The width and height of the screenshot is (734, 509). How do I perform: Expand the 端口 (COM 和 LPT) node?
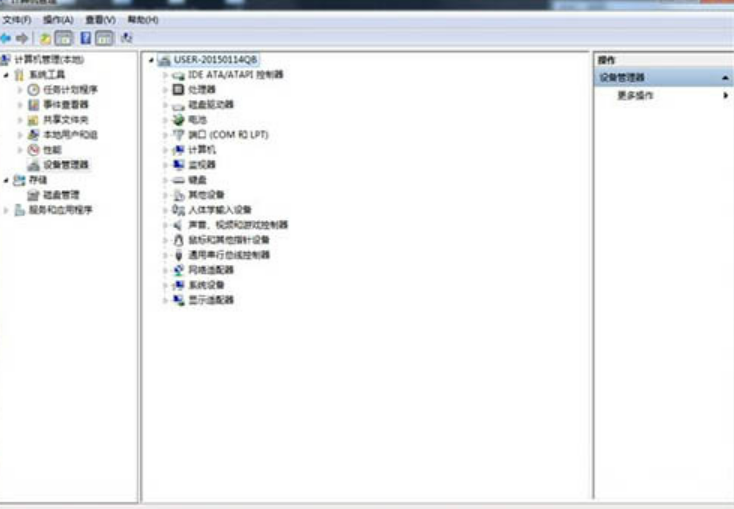click(x=165, y=135)
